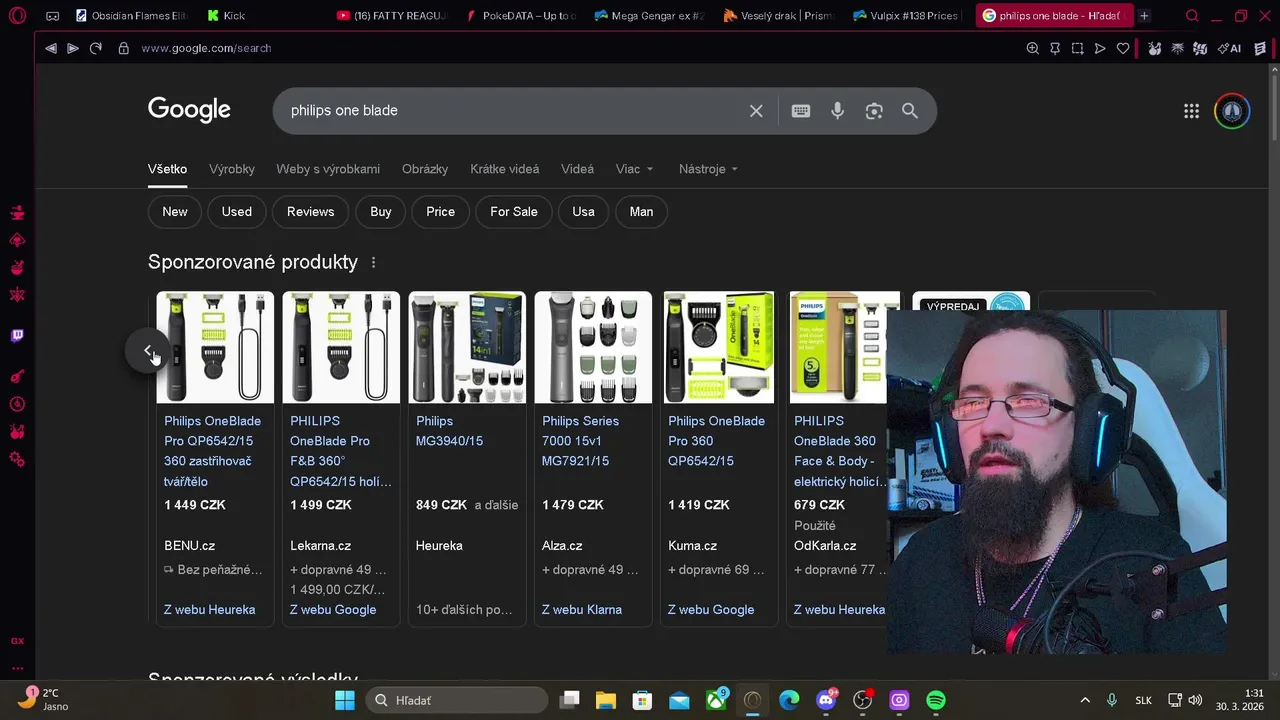Click the Usa filter chip
This screenshot has height=720, width=1280.
click(583, 212)
